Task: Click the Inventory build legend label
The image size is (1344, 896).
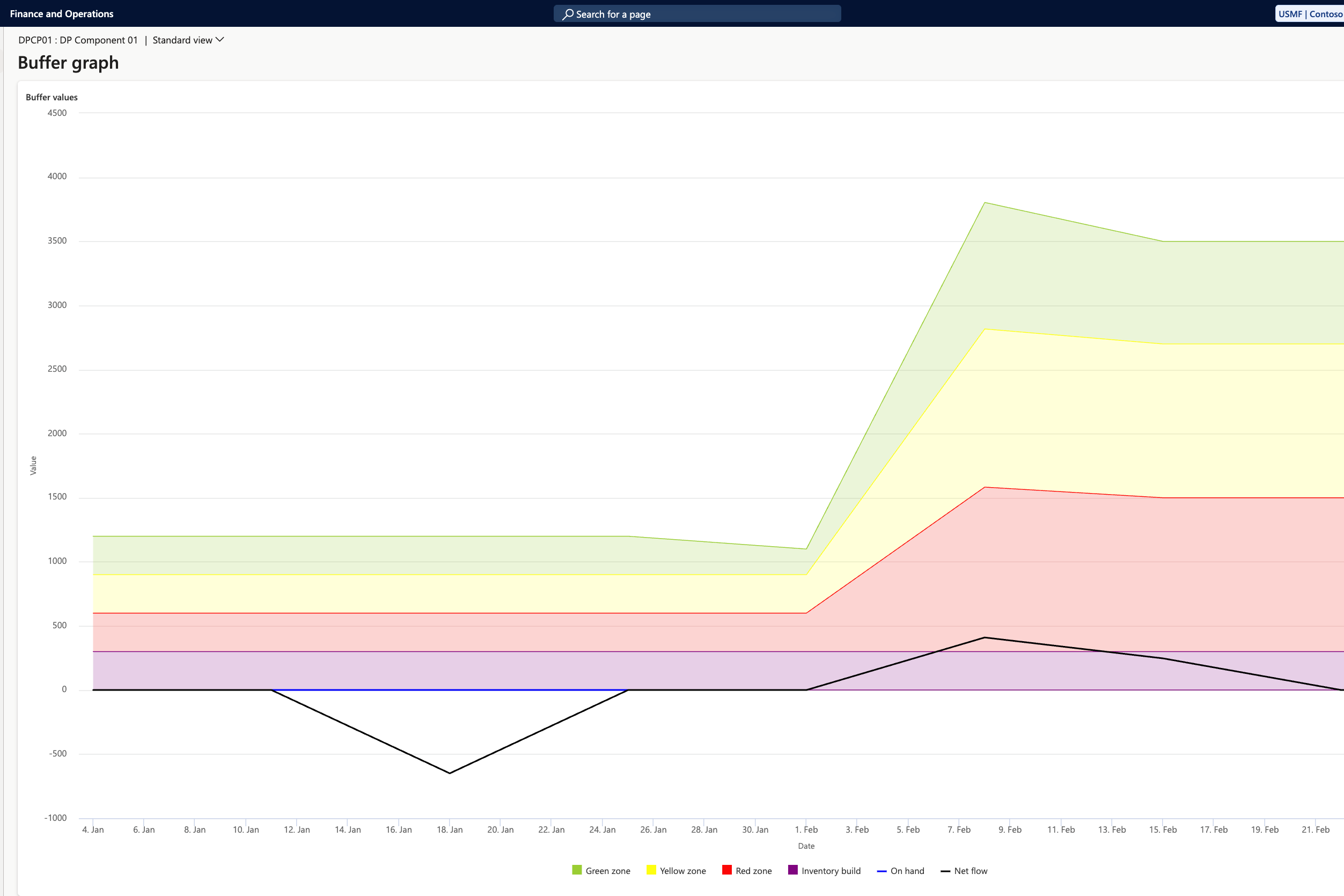Action: click(x=831, y=871)
